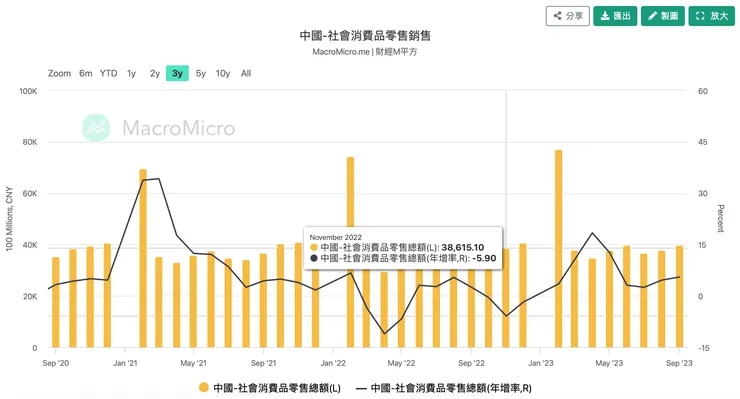Click the orange legend dot for bar series

point(203,388)
